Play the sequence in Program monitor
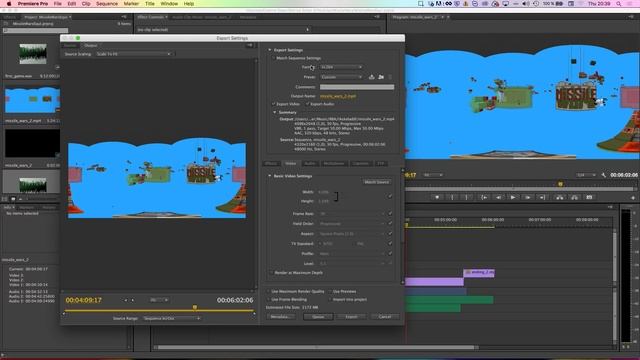 [x=513, y=198]
